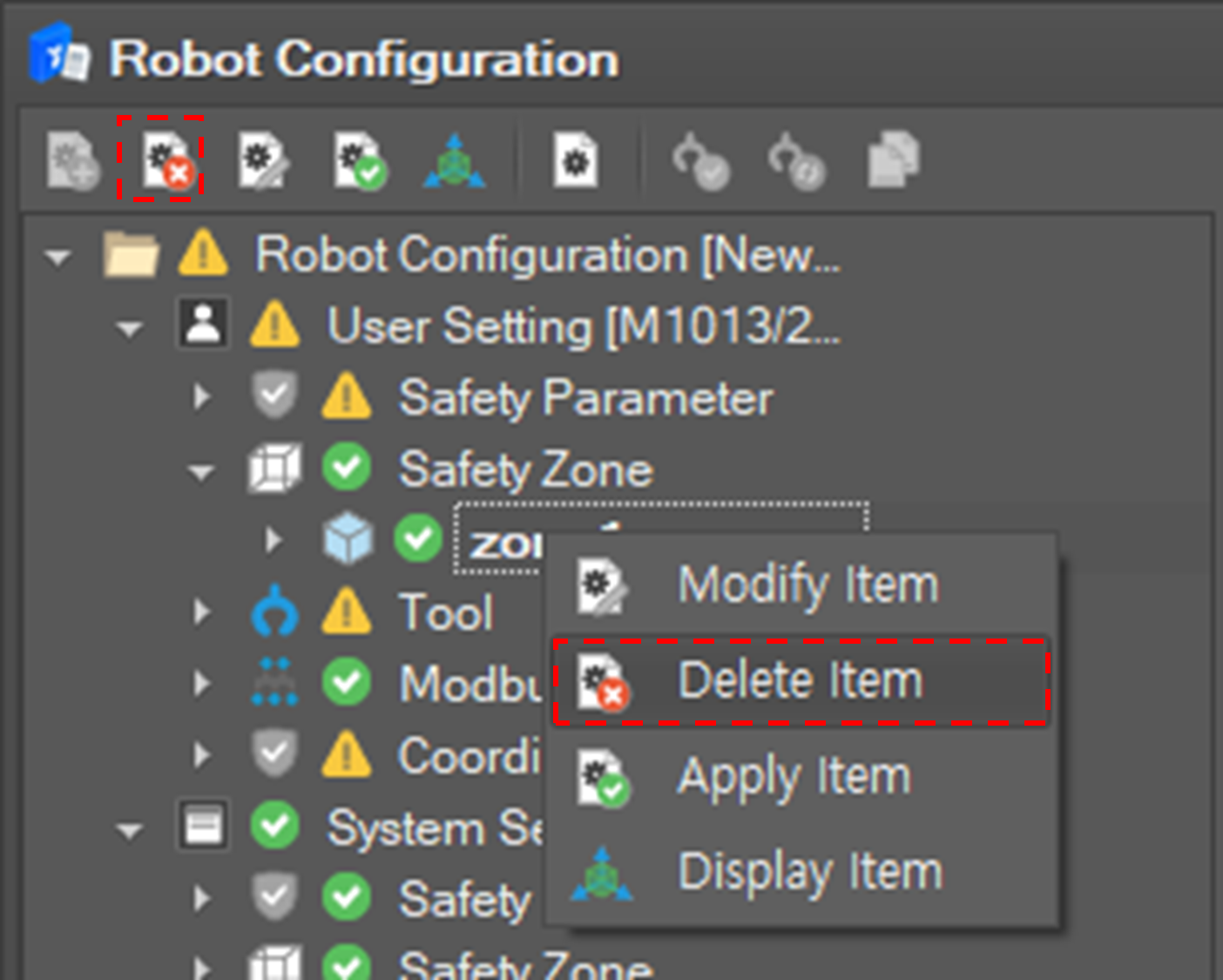Click the Apply Item toolbar icon
This screenshot has width=1223, height=980.
(x=359, y=160)
